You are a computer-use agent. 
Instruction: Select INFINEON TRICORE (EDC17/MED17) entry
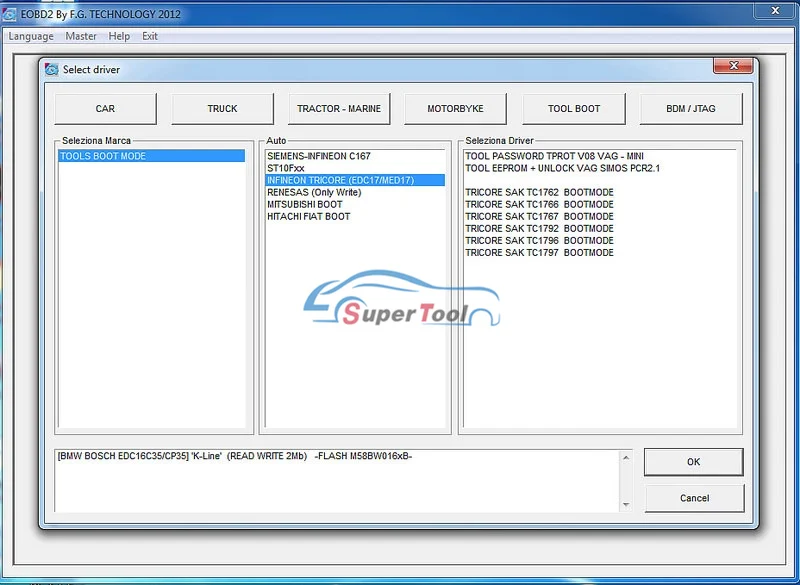(355, 180)
